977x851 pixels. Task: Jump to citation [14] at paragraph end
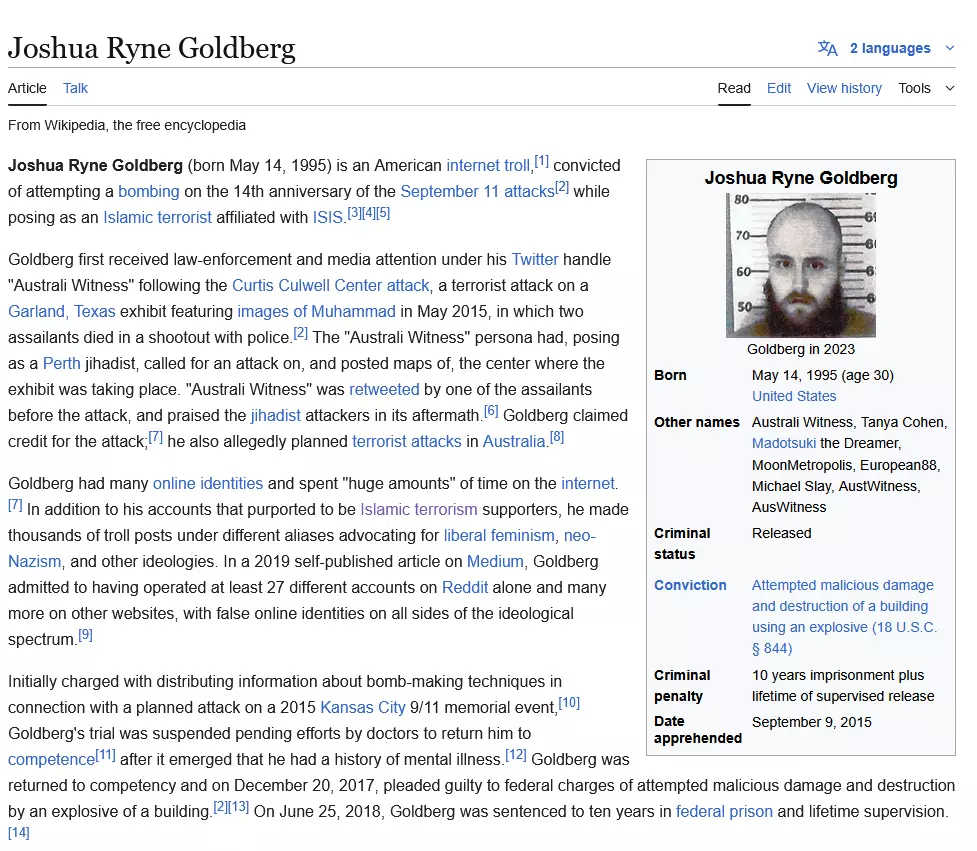pyautogui.click(x=19, y=833)
